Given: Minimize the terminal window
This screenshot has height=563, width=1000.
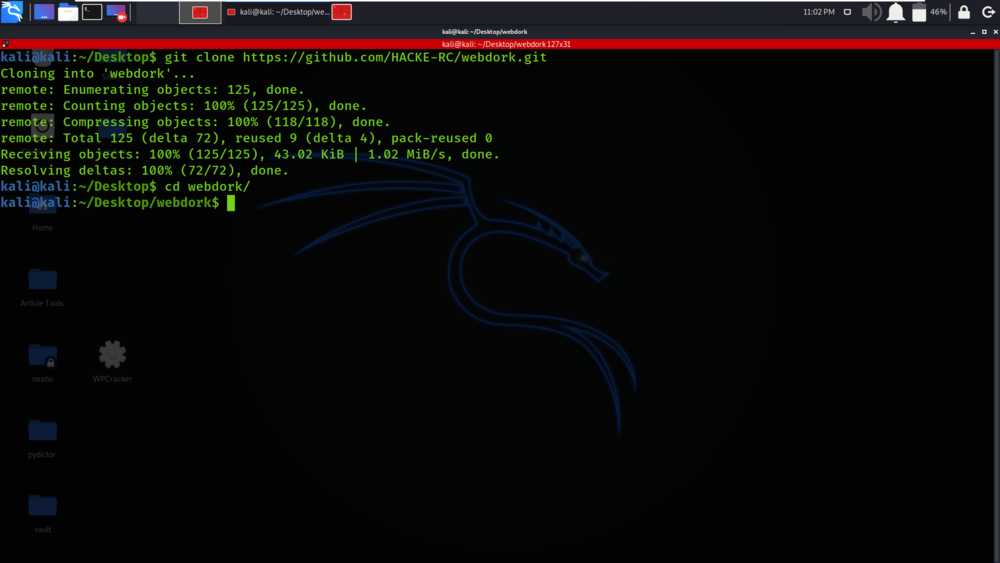Looking at the screenshot, I should point(973,32).
